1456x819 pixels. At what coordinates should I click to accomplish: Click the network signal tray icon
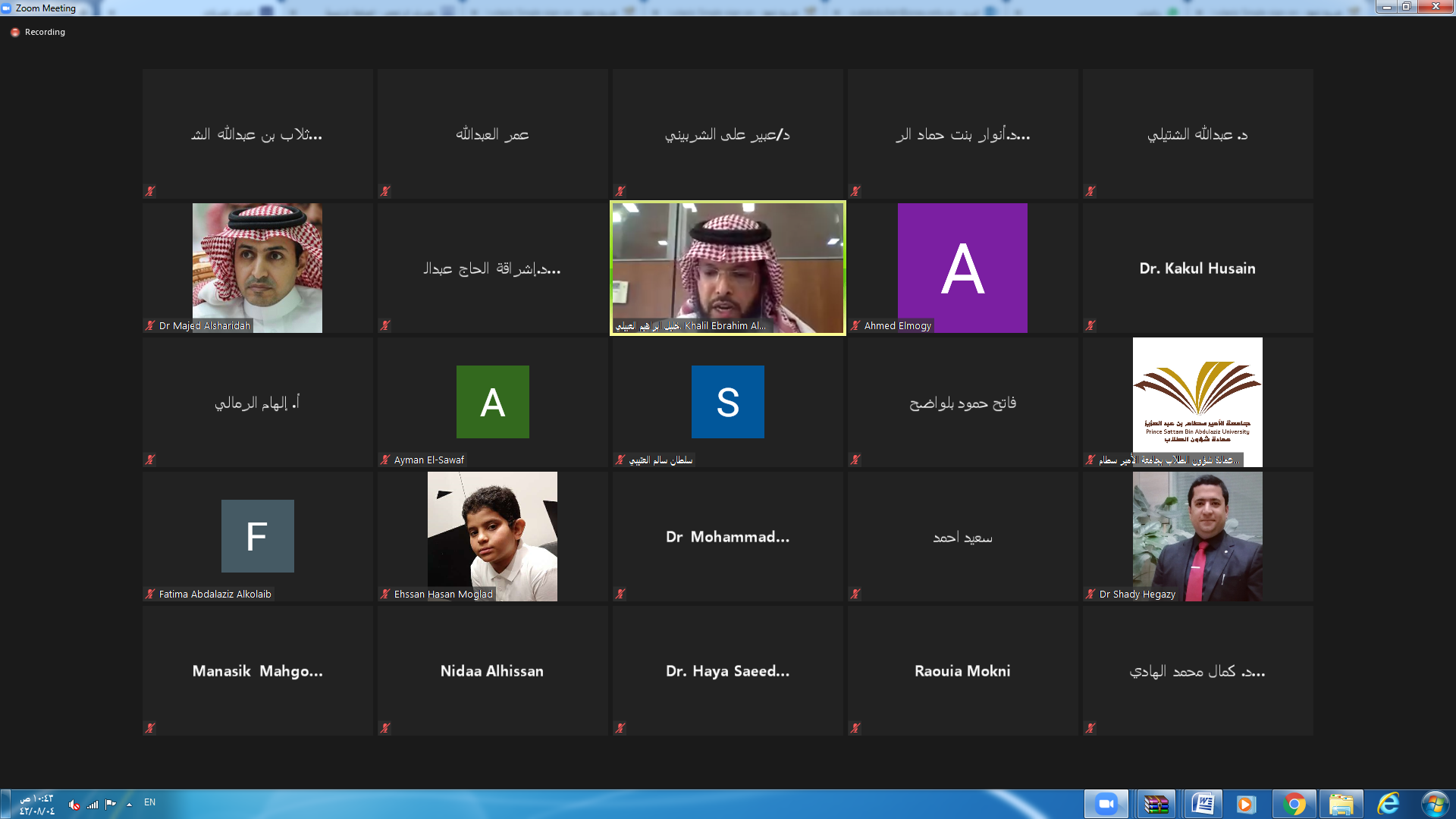point(93,805)
